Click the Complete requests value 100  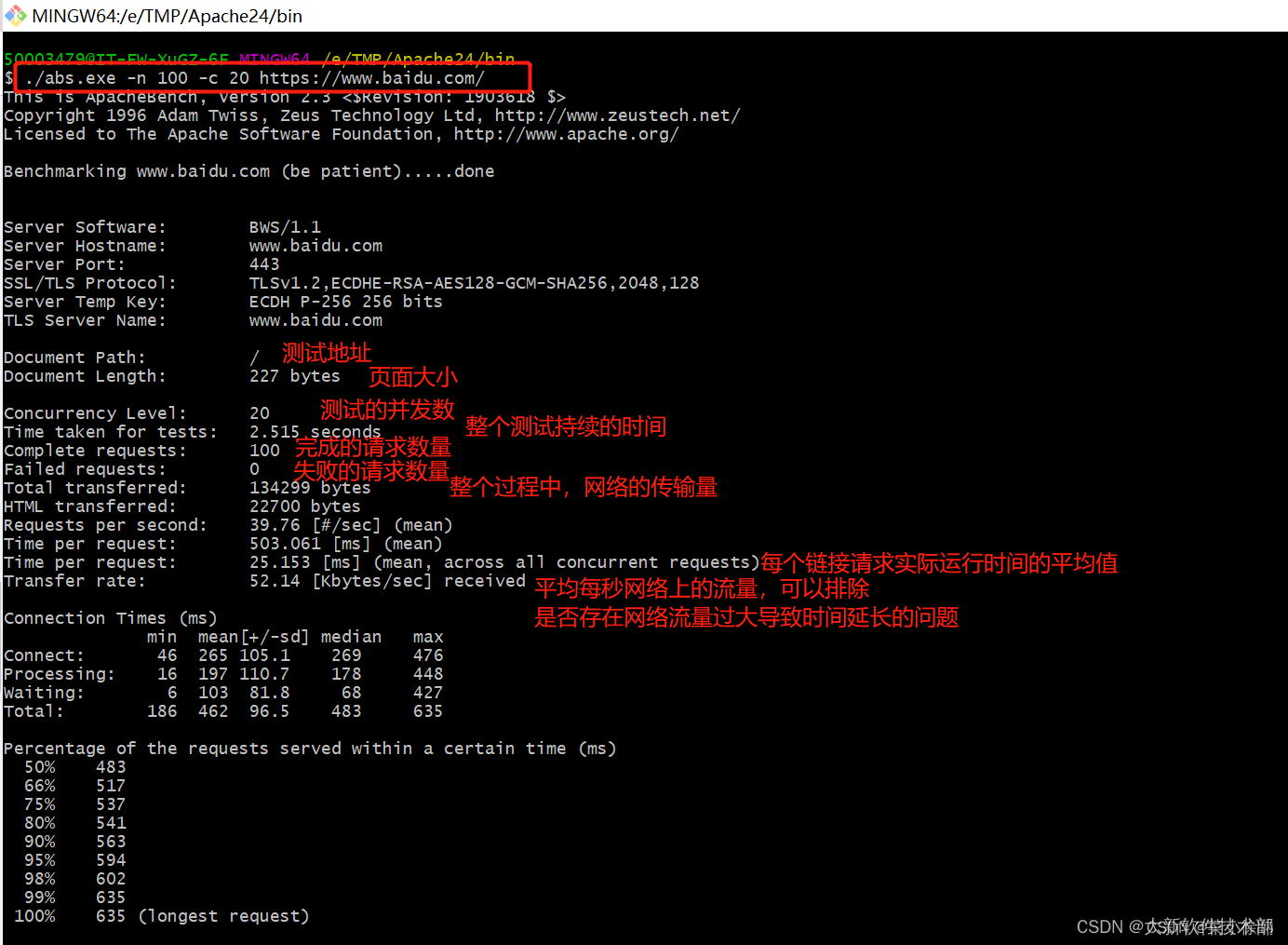click(264, 451)
